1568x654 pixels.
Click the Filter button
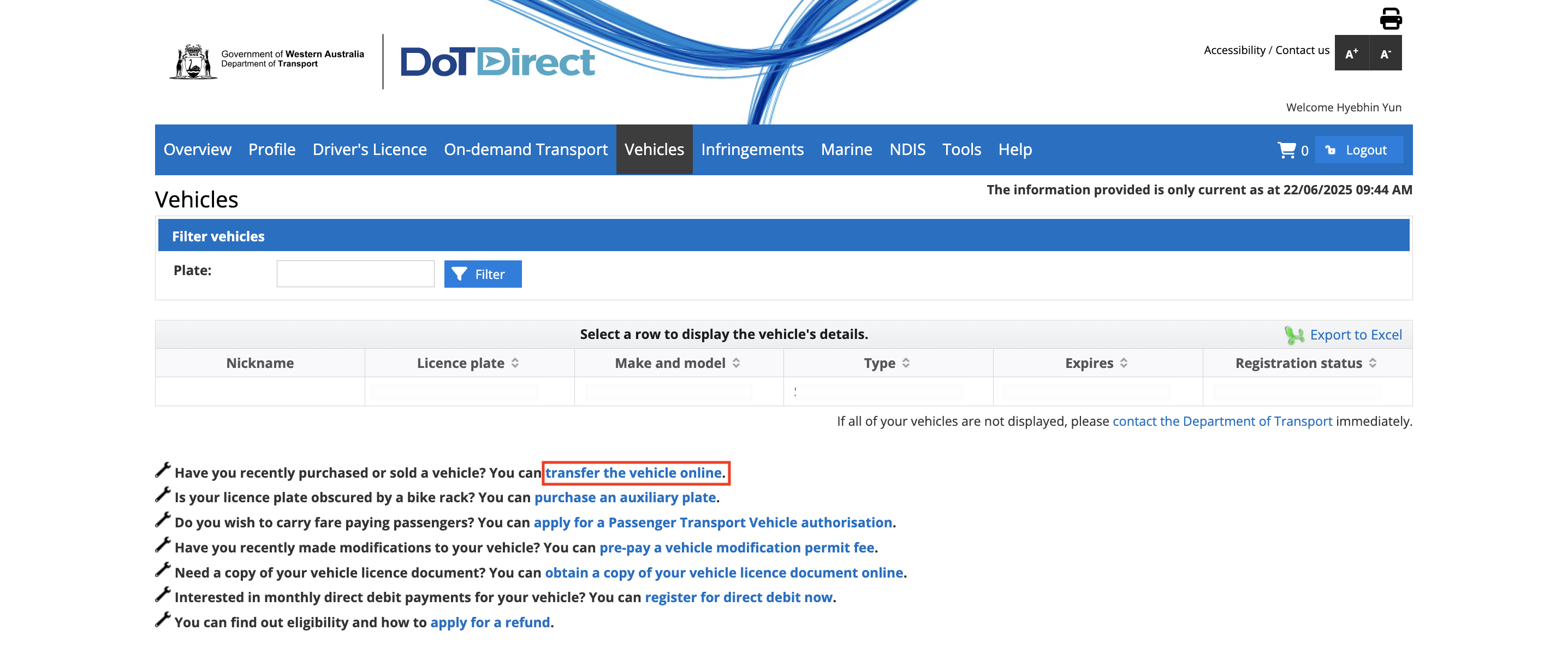[x=482, y=275]
